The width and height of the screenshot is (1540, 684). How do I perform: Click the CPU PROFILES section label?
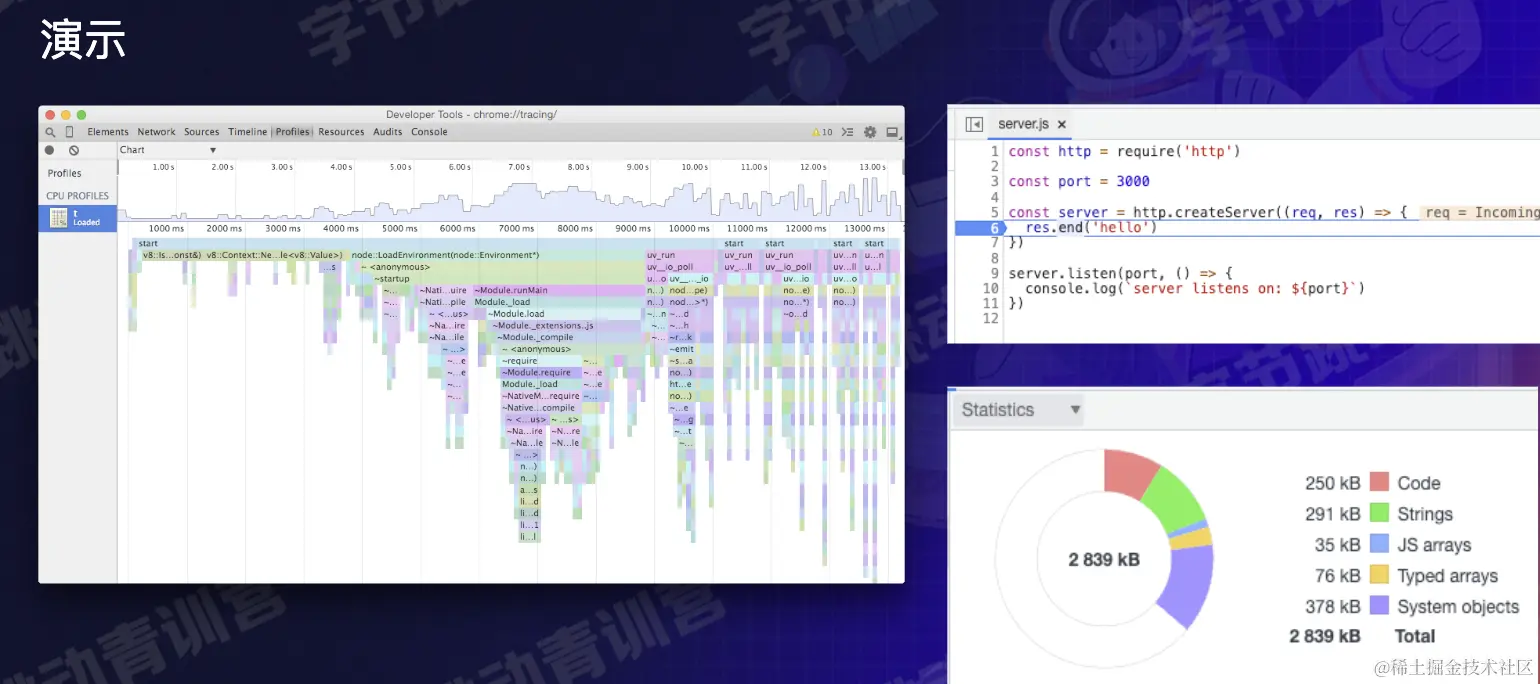point(77,196)
